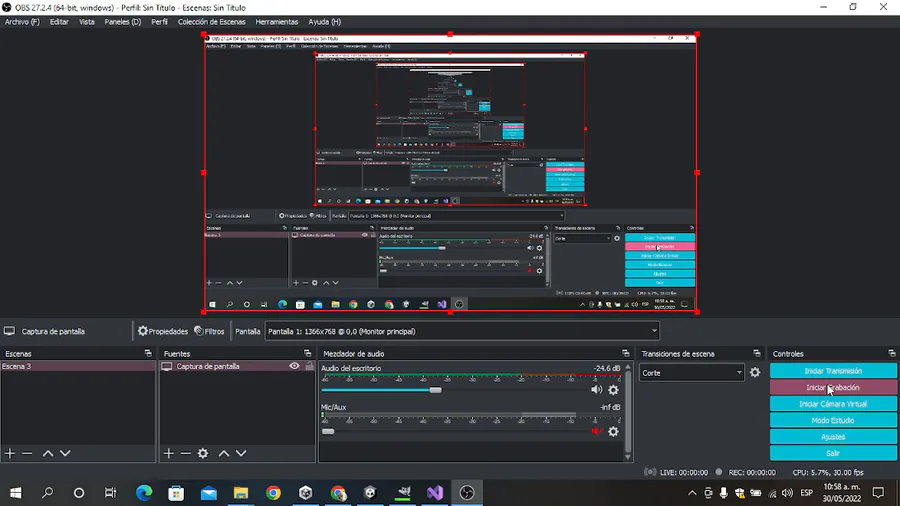Screen dimensions: 900x506
Task: Enable Modo Estudio
Action: [833, 421]
